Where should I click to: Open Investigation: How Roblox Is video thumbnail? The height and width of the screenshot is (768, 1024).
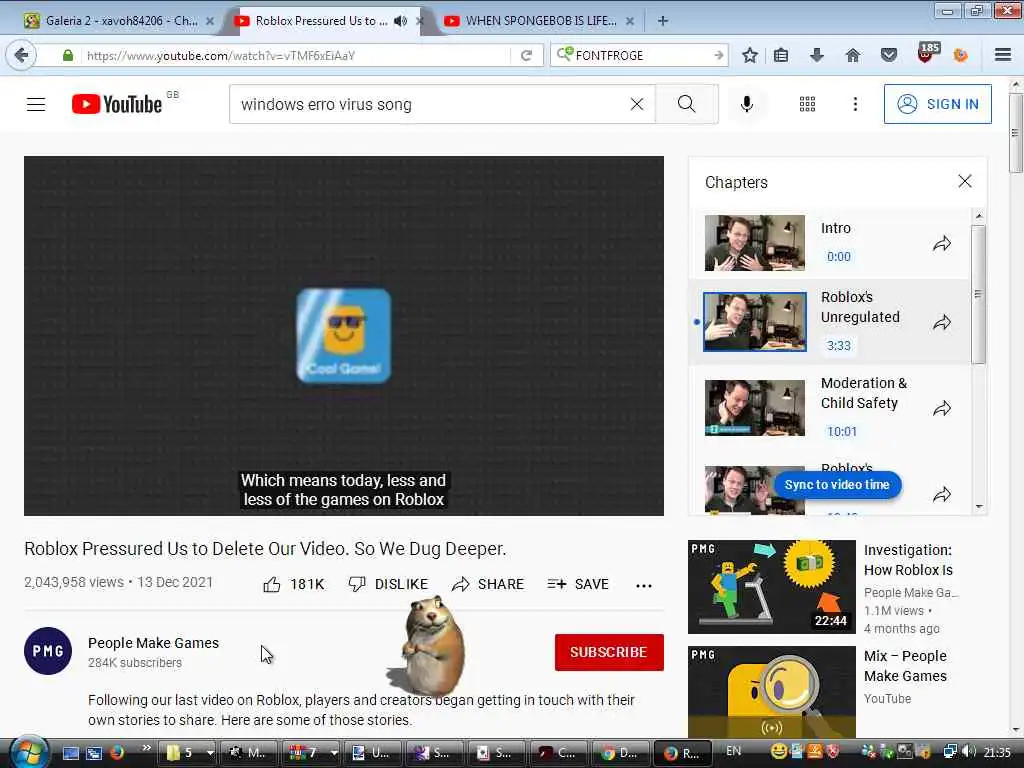(x=771, y=586)
